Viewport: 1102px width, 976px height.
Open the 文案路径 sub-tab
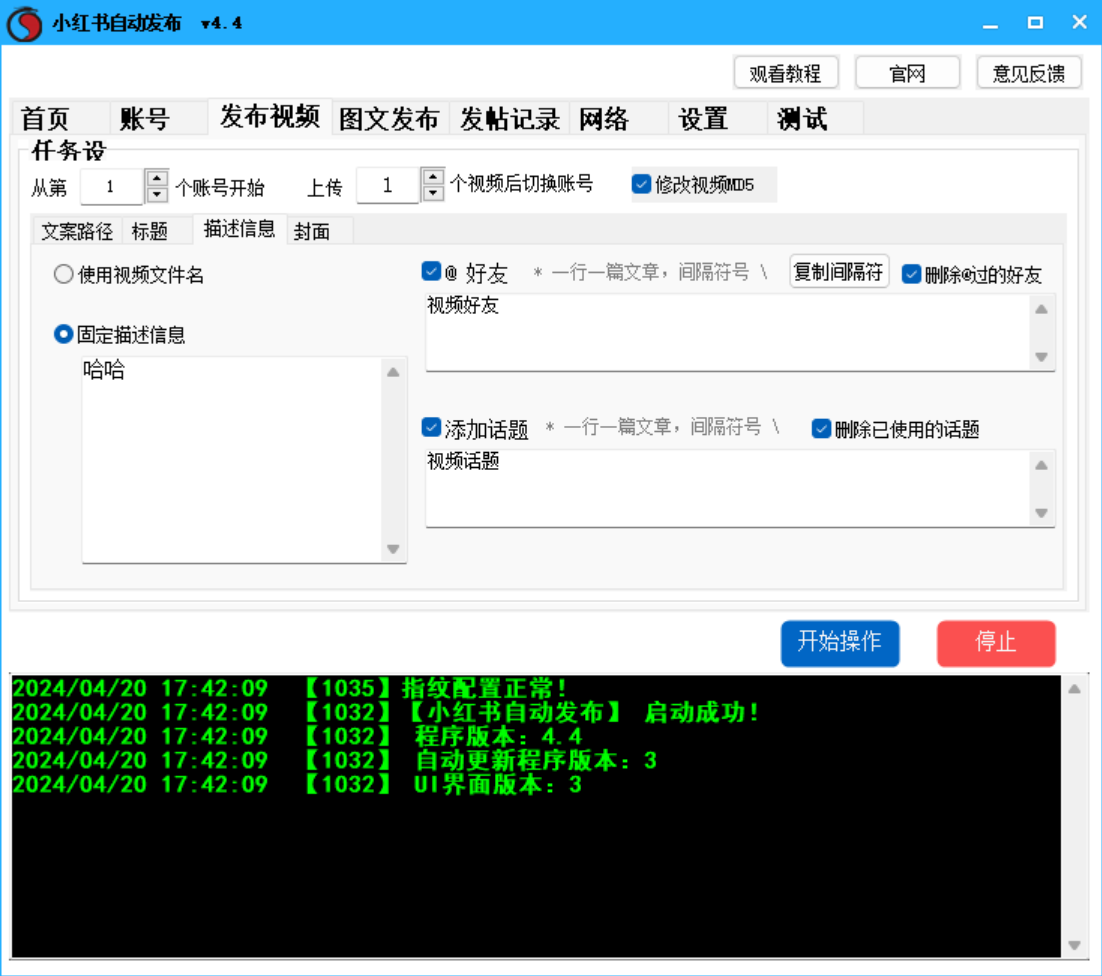coord(77,231)
